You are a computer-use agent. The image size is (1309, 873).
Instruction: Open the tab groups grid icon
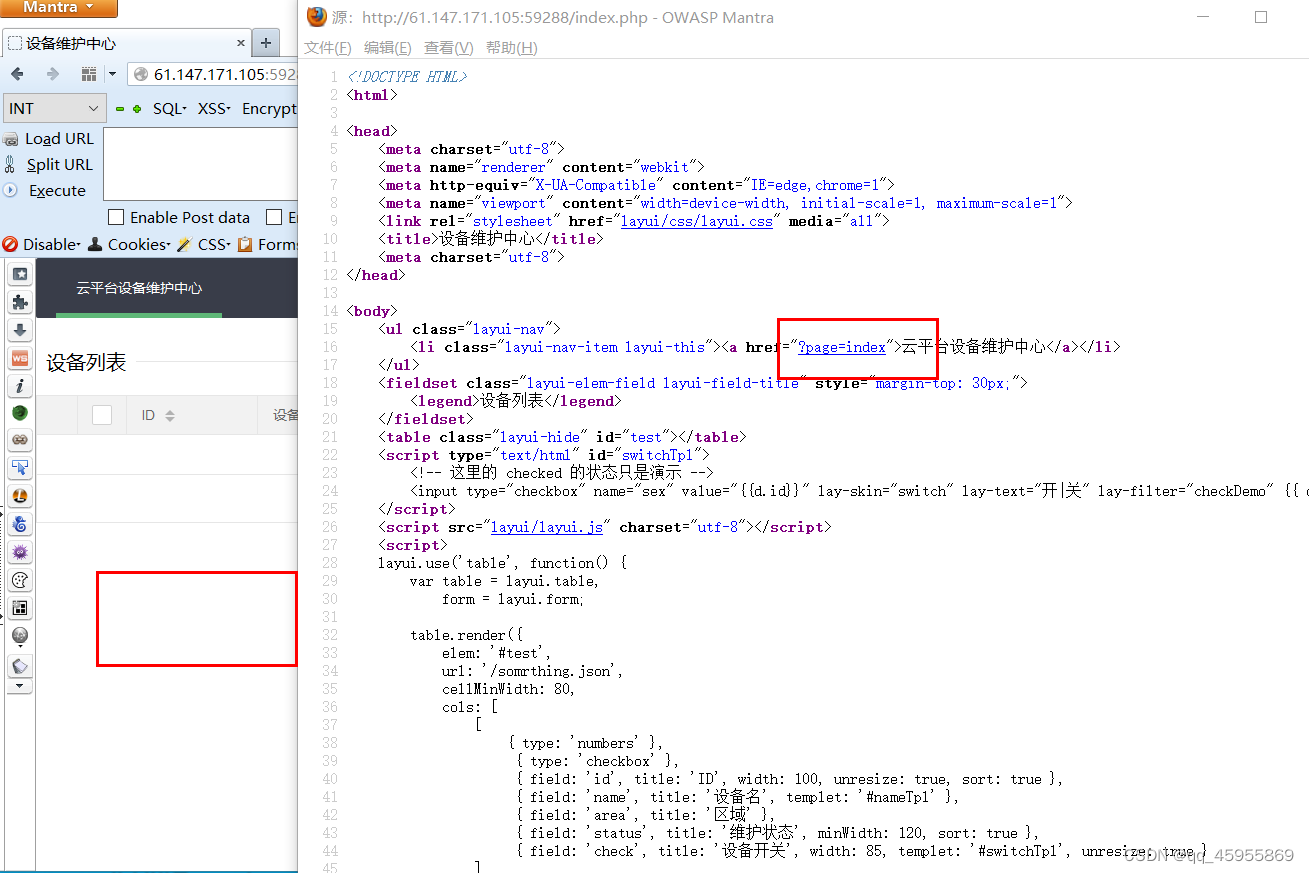(88, 75)
